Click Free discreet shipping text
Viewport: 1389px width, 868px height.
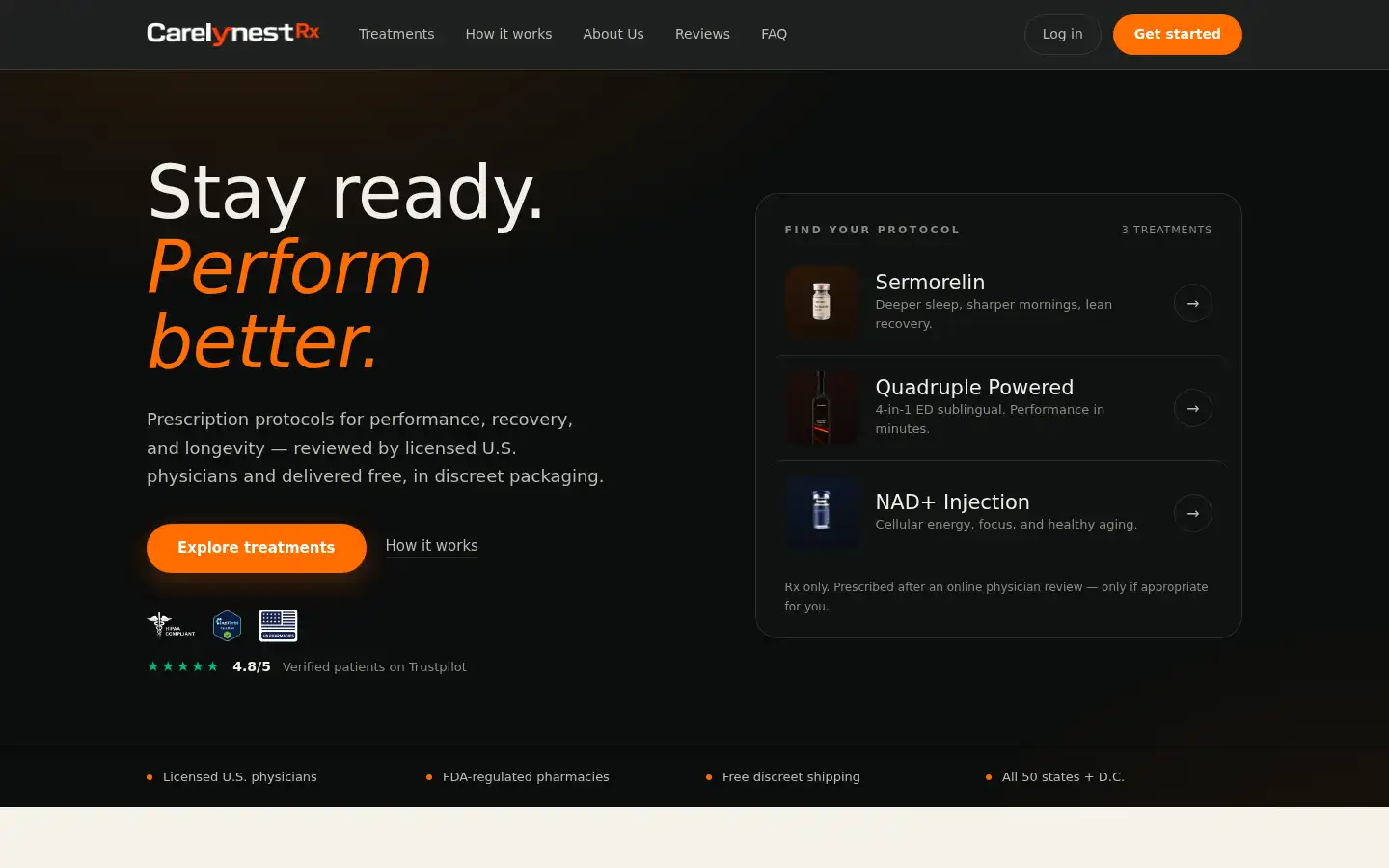click(x=791, y=776)
